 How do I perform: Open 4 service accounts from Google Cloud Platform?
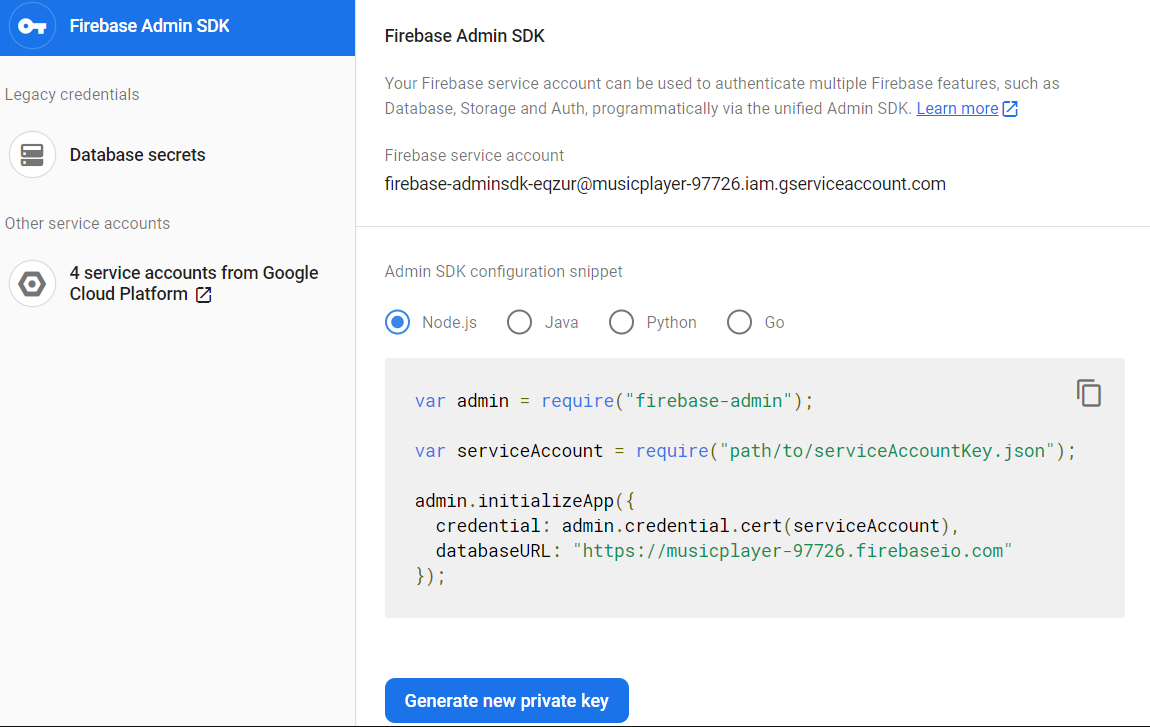coord(177,284)
